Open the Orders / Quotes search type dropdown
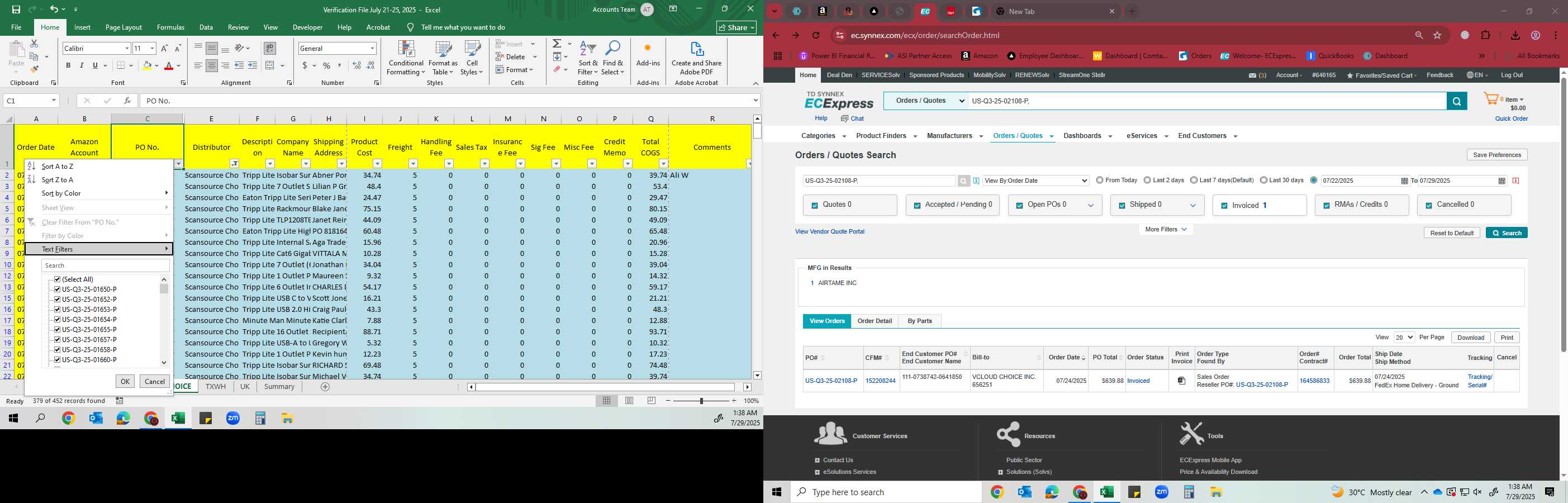1568x503 pixels. coord(926,101)
